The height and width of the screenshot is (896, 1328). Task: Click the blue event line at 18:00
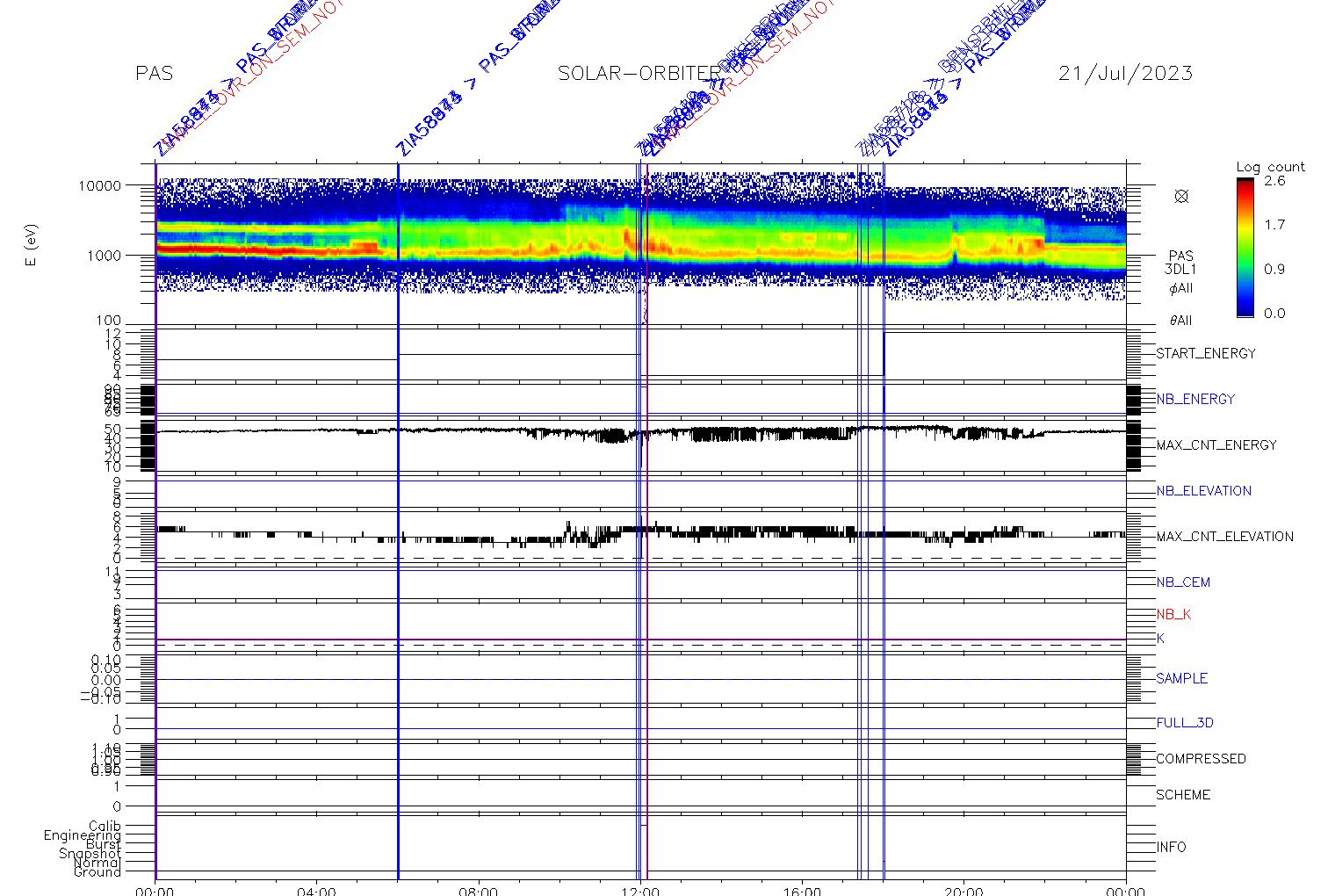[884, 521]
